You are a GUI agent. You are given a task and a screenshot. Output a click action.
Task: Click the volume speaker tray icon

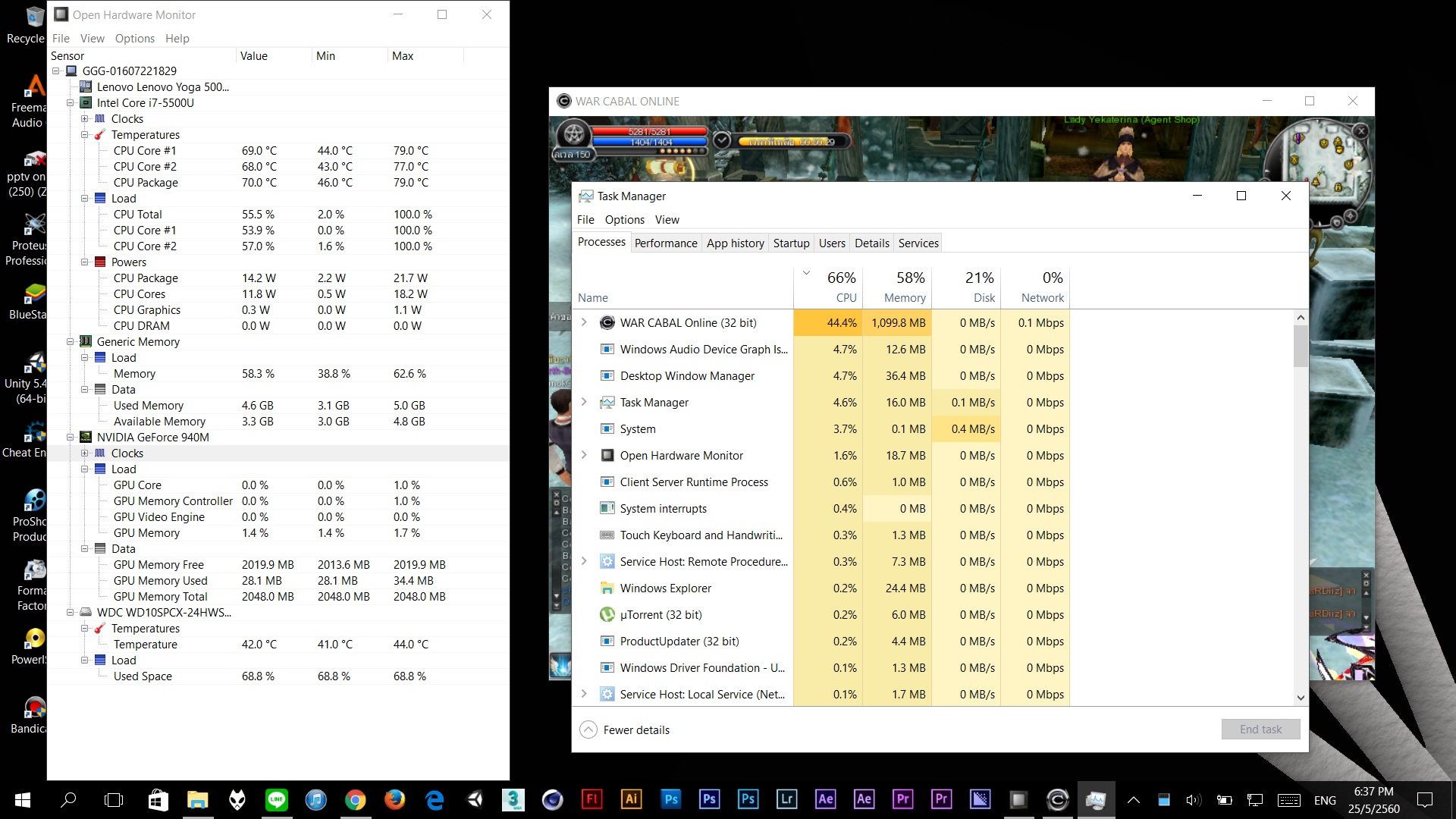[x=1194, y=800]
